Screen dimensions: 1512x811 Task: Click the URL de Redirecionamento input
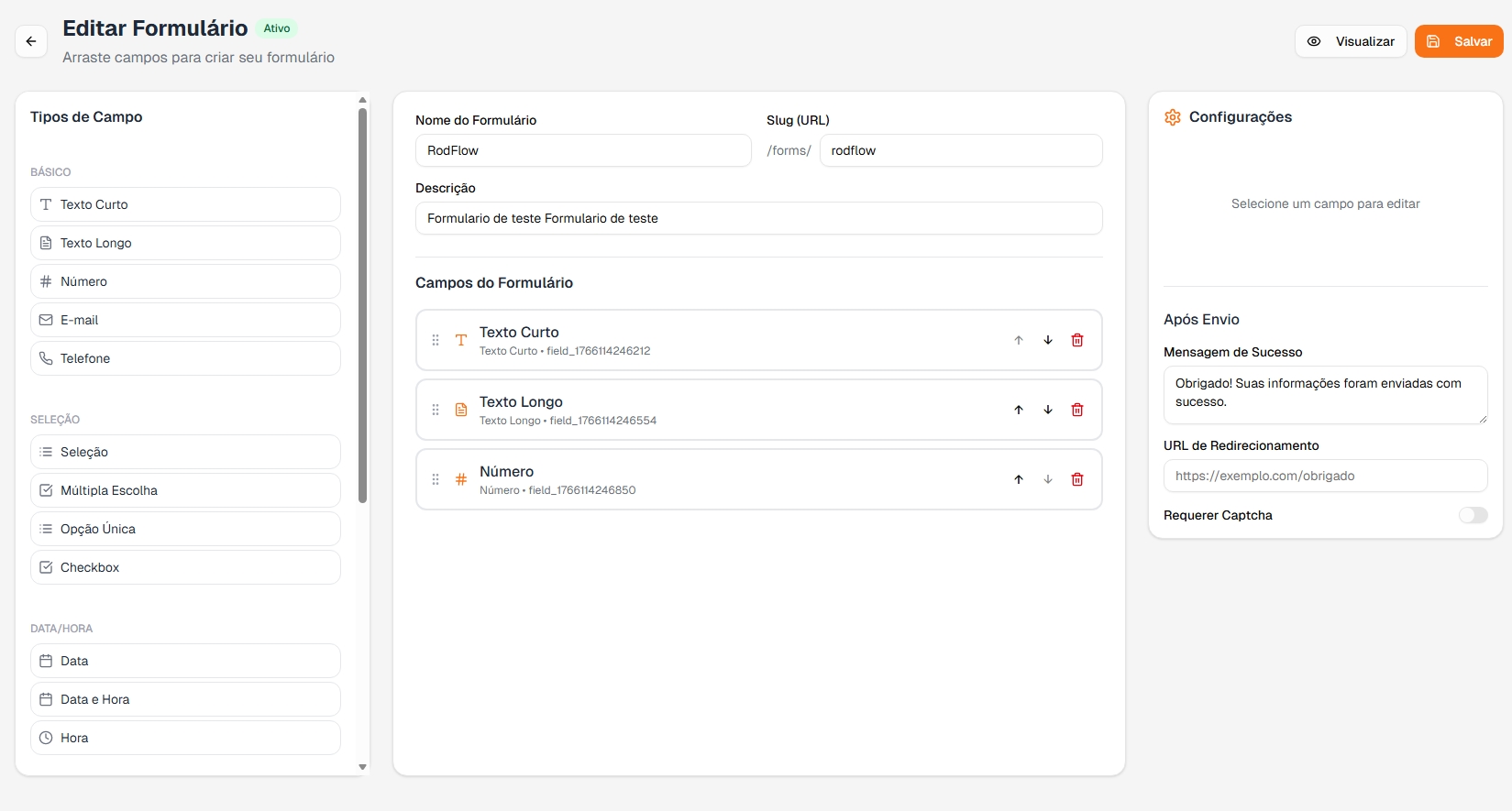coord(1325,476)
